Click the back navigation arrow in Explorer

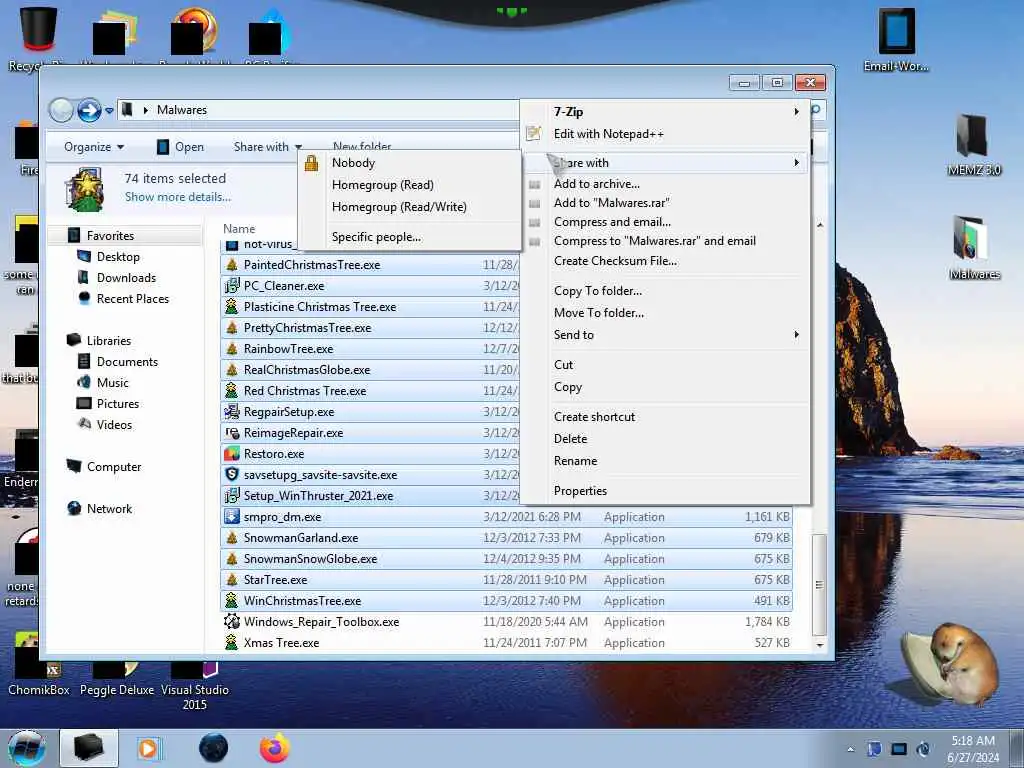click(61, 110)
